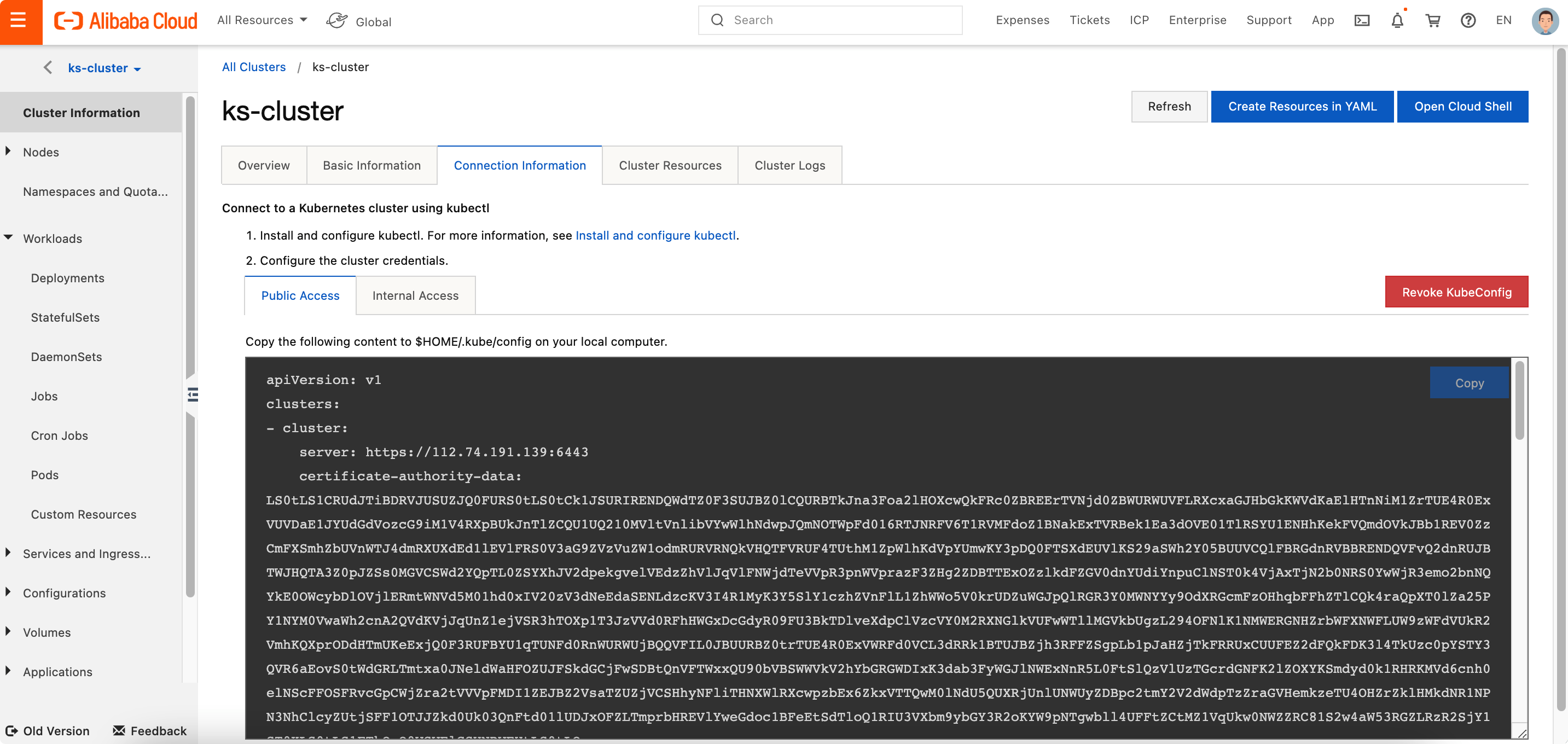
Task: Open the Basic Information tab
Action: (x=371, y=165)
